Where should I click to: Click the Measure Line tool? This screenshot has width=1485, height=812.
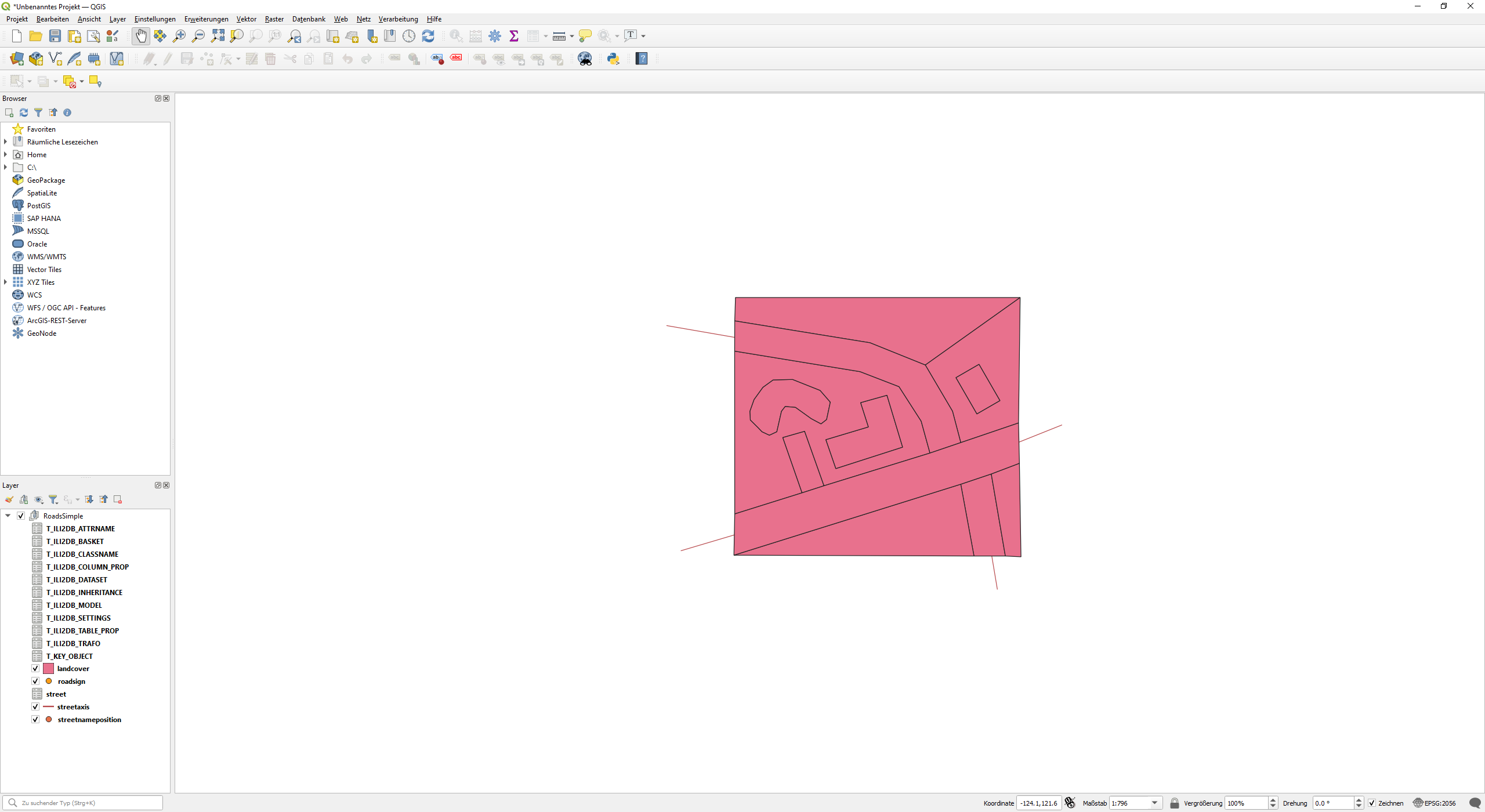558,35
